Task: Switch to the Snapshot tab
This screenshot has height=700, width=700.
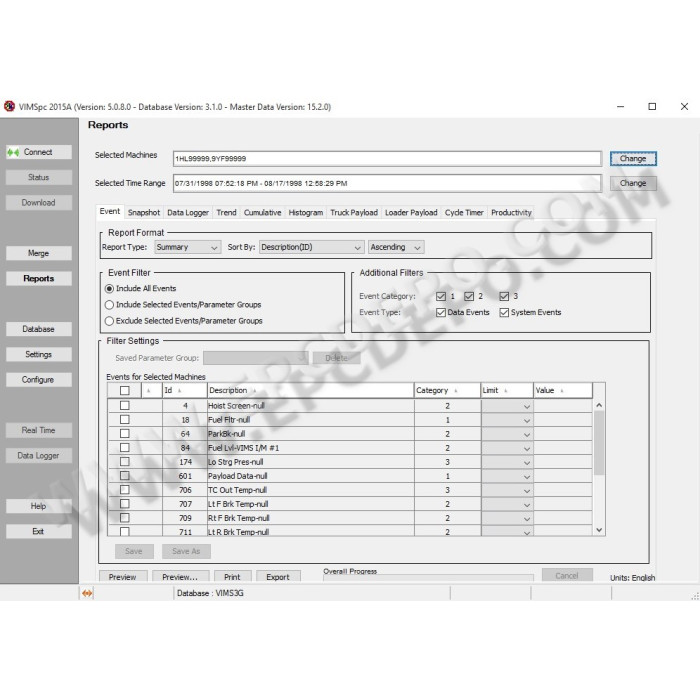Action: [144, 213]
